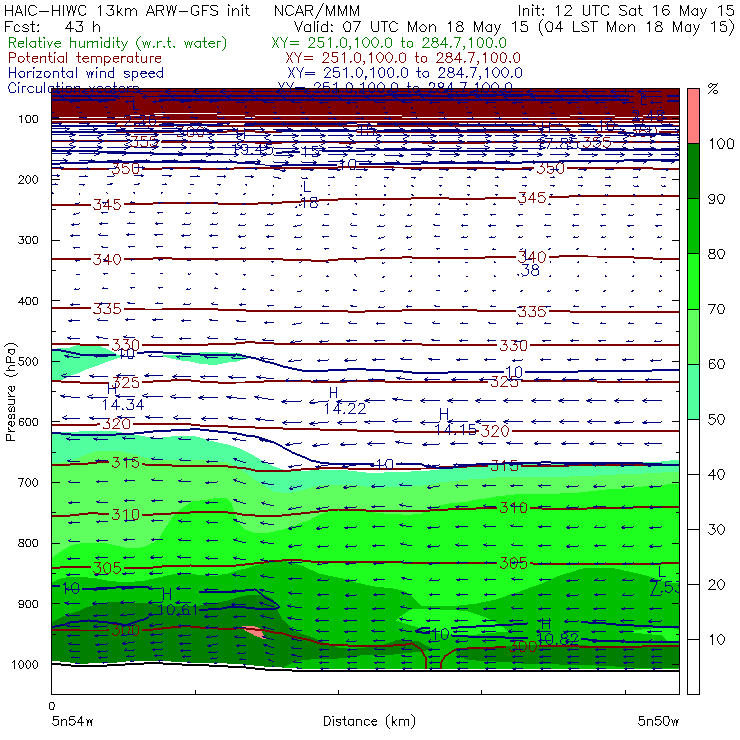
Task: Click the title 'HAIC-HIWC 13km ARW-GFS init'
Action: [127, 11]
